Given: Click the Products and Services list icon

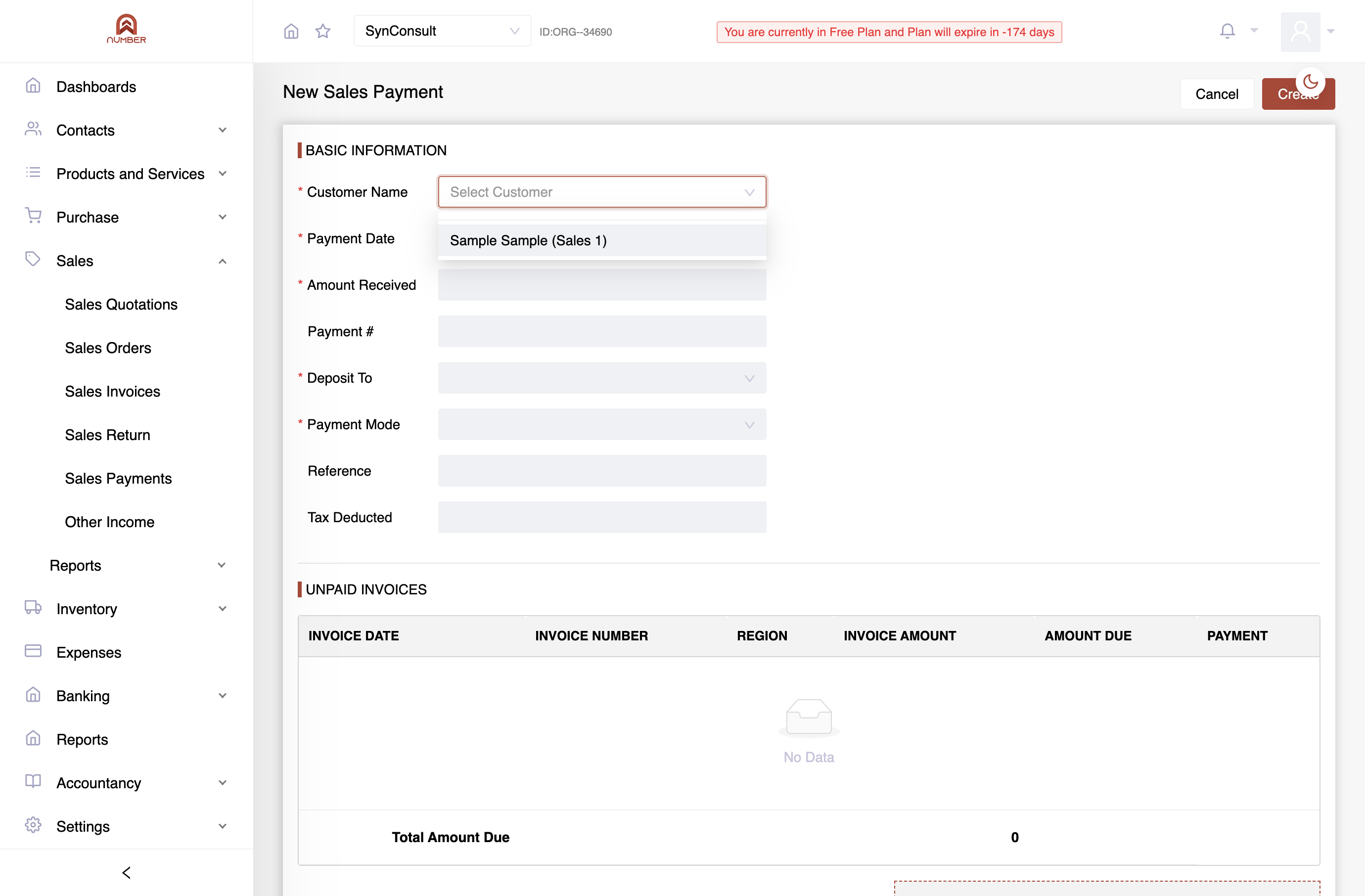Looking at the screenshot, I should pos(33,173).
